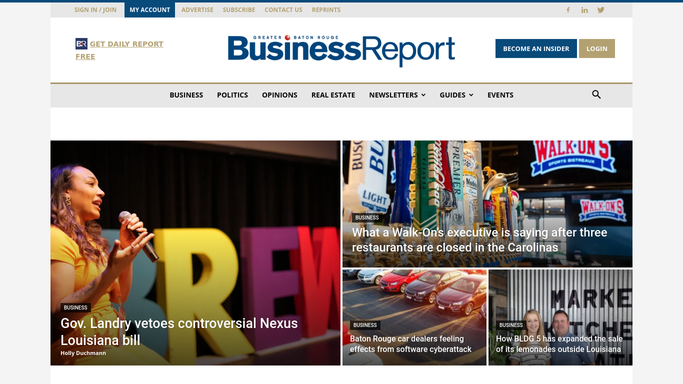The height and width of the screenshot is (384, 683).
Task: Open the Walk-On's executive article
Action: click(479, 240)
